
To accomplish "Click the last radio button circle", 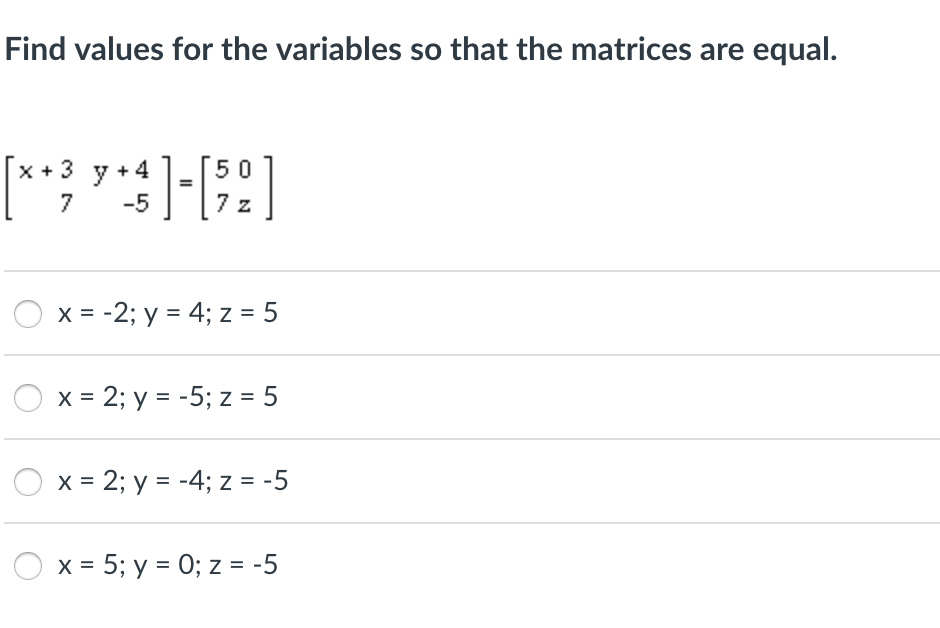I will 27,565.
